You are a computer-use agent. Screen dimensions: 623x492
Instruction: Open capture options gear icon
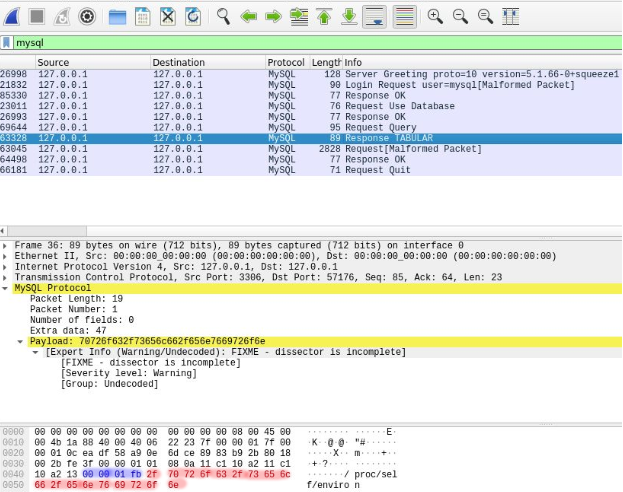pyautogui.click(x=87, y=16)
